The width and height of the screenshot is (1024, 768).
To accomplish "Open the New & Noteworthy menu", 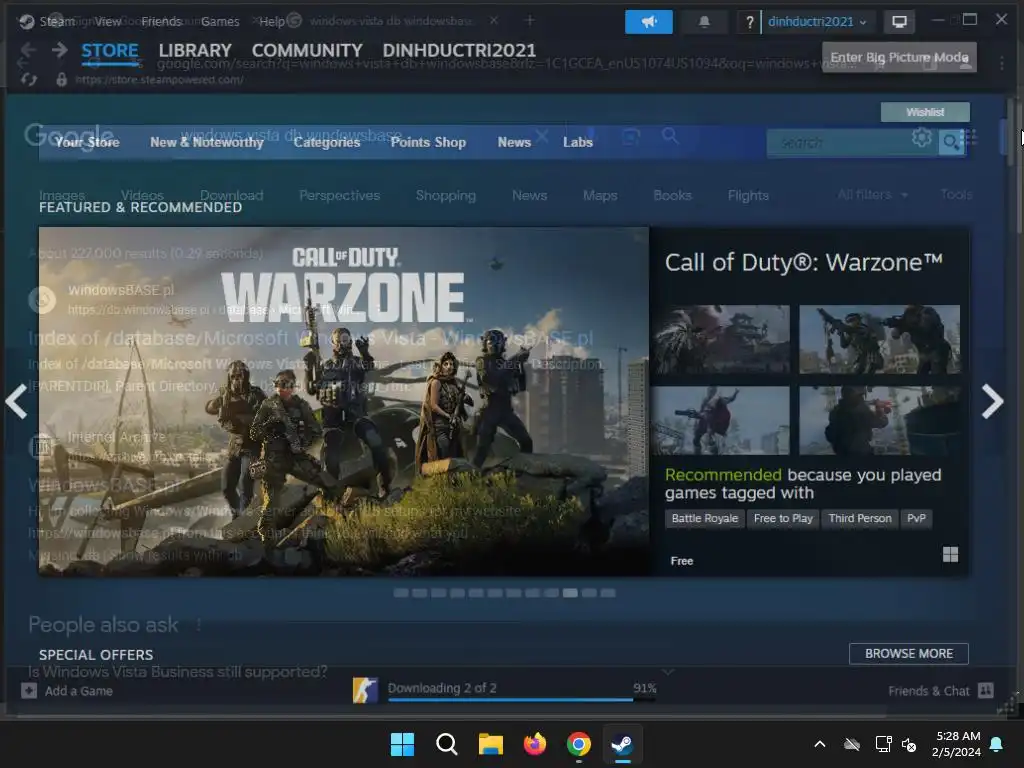I will pos(206,142).
